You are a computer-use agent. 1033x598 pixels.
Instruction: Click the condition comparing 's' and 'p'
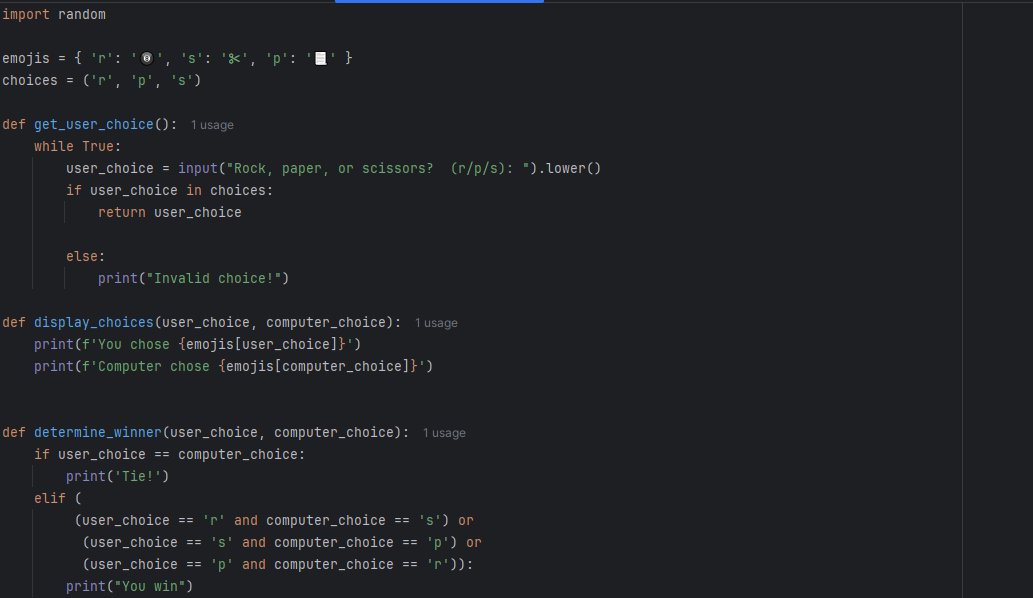[270, 543]
